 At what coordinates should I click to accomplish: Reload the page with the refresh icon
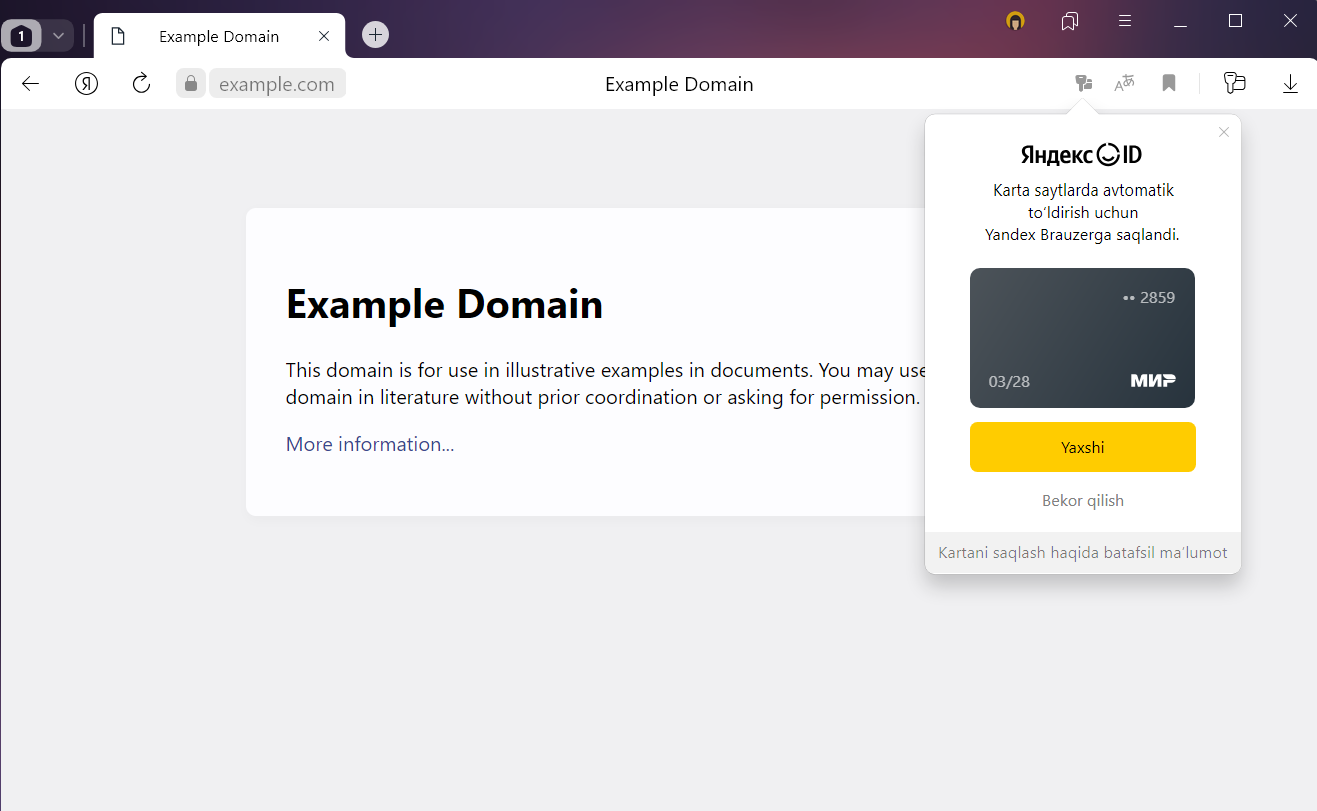coord(141,84)
